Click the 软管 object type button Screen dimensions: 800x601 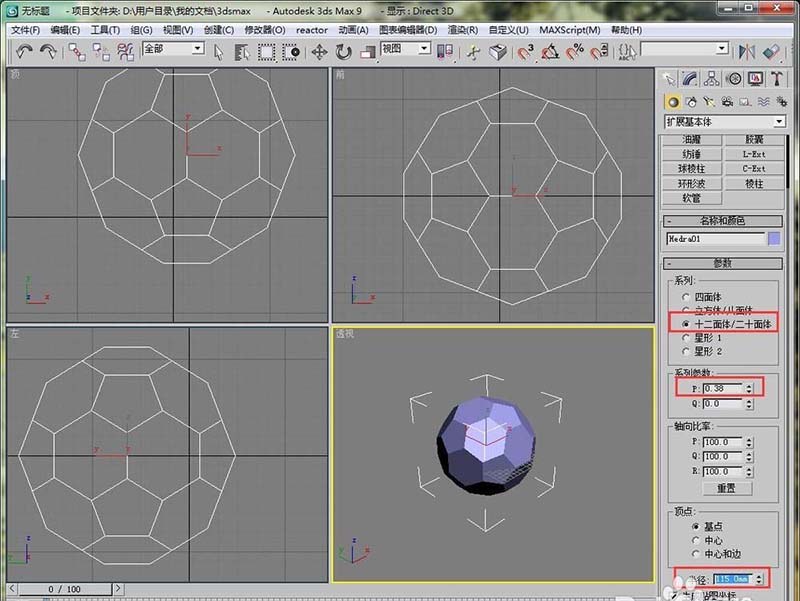[692, 198]
